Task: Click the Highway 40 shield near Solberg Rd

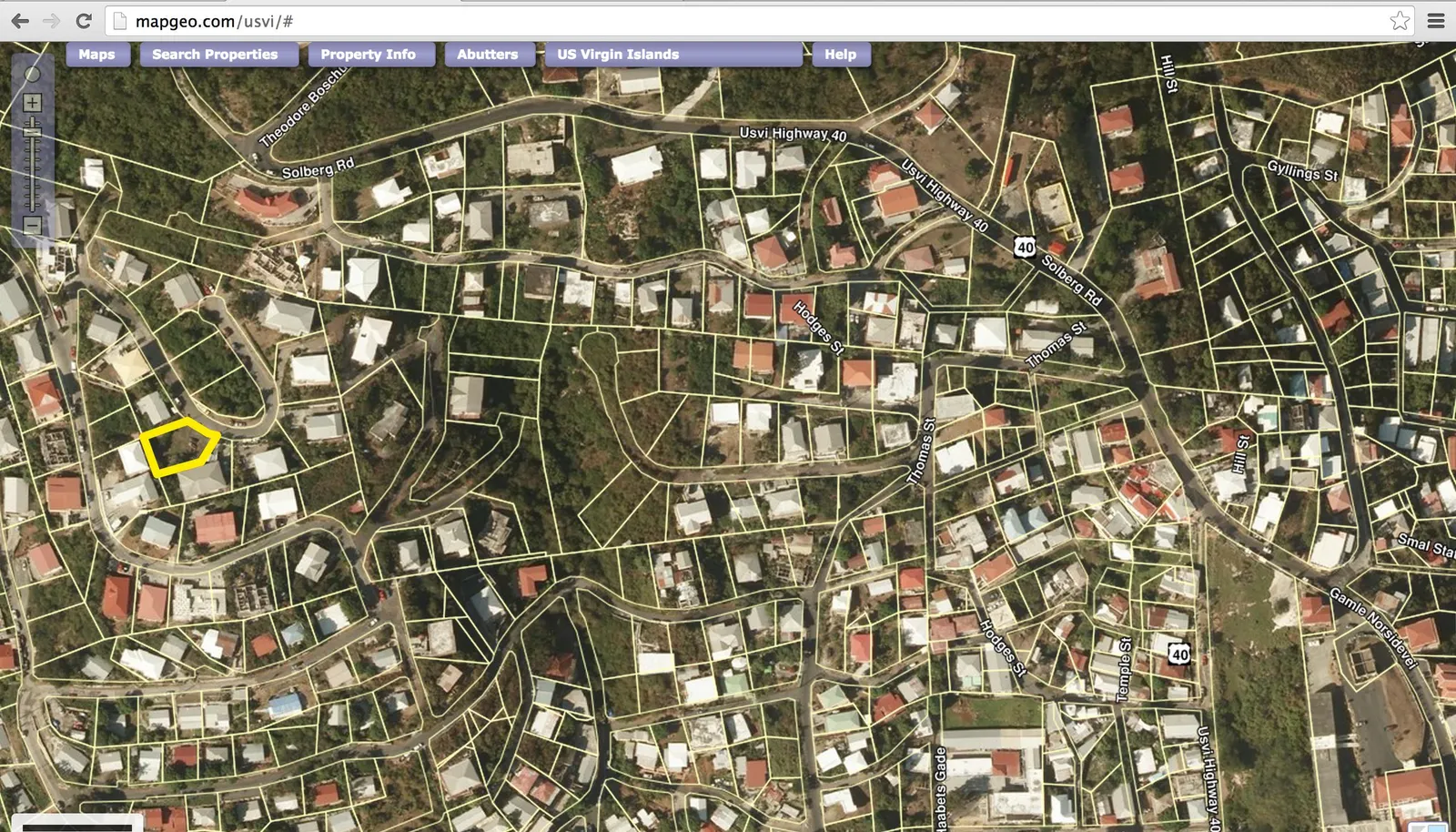Action: tap(1026, 247)
